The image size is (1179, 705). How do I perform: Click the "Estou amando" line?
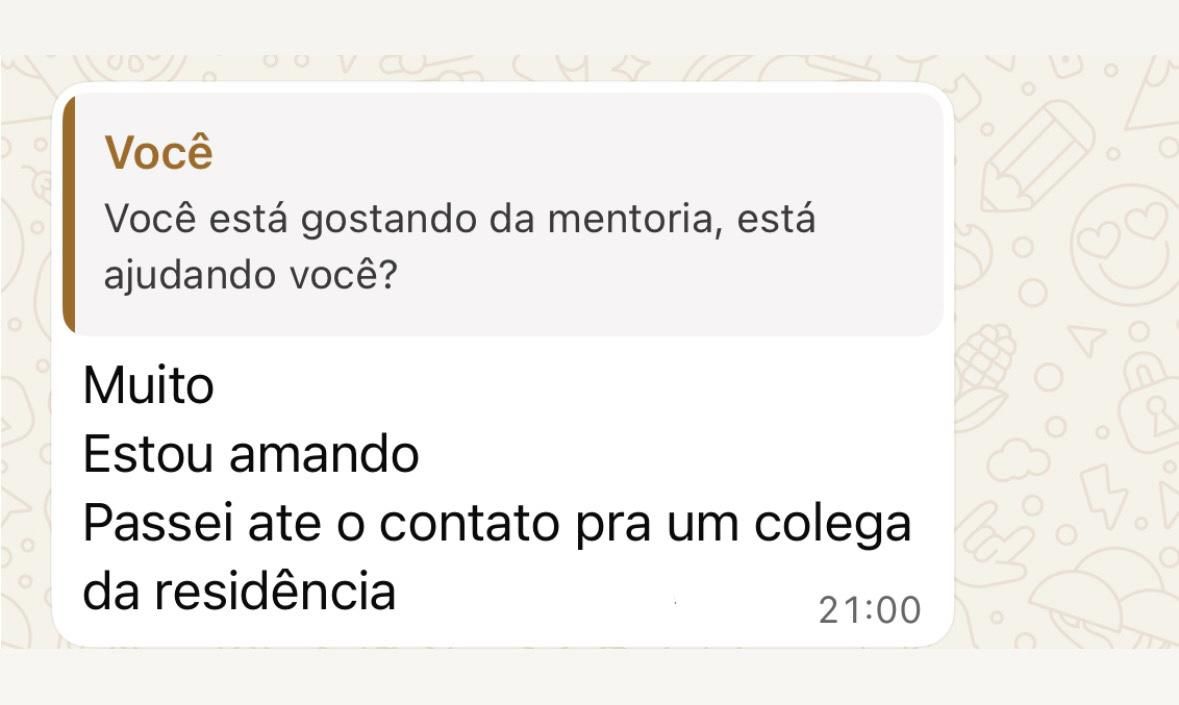[250, 455]
